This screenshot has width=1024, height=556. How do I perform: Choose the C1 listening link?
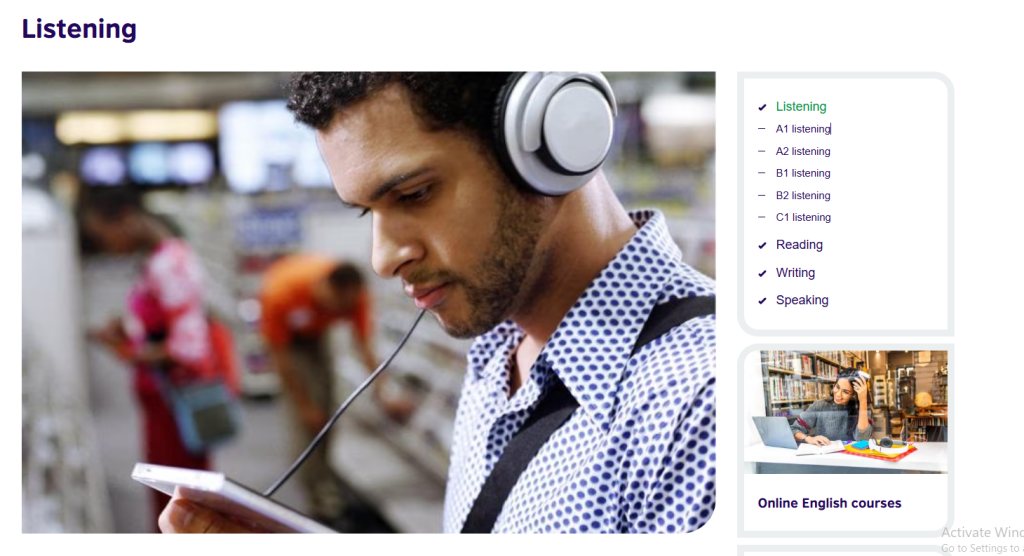click(803, 218)
